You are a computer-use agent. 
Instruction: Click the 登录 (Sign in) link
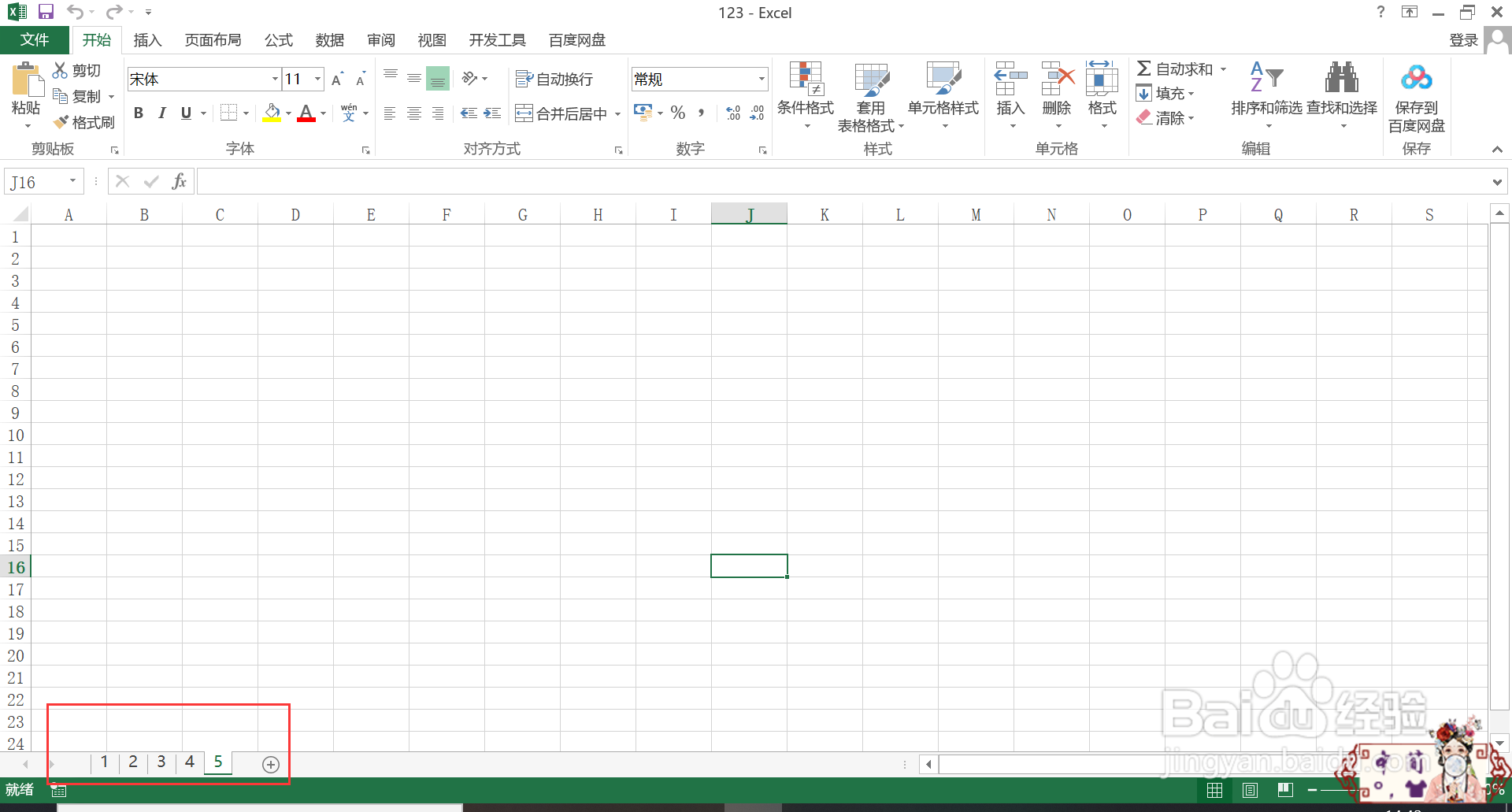coord(1464,40)
